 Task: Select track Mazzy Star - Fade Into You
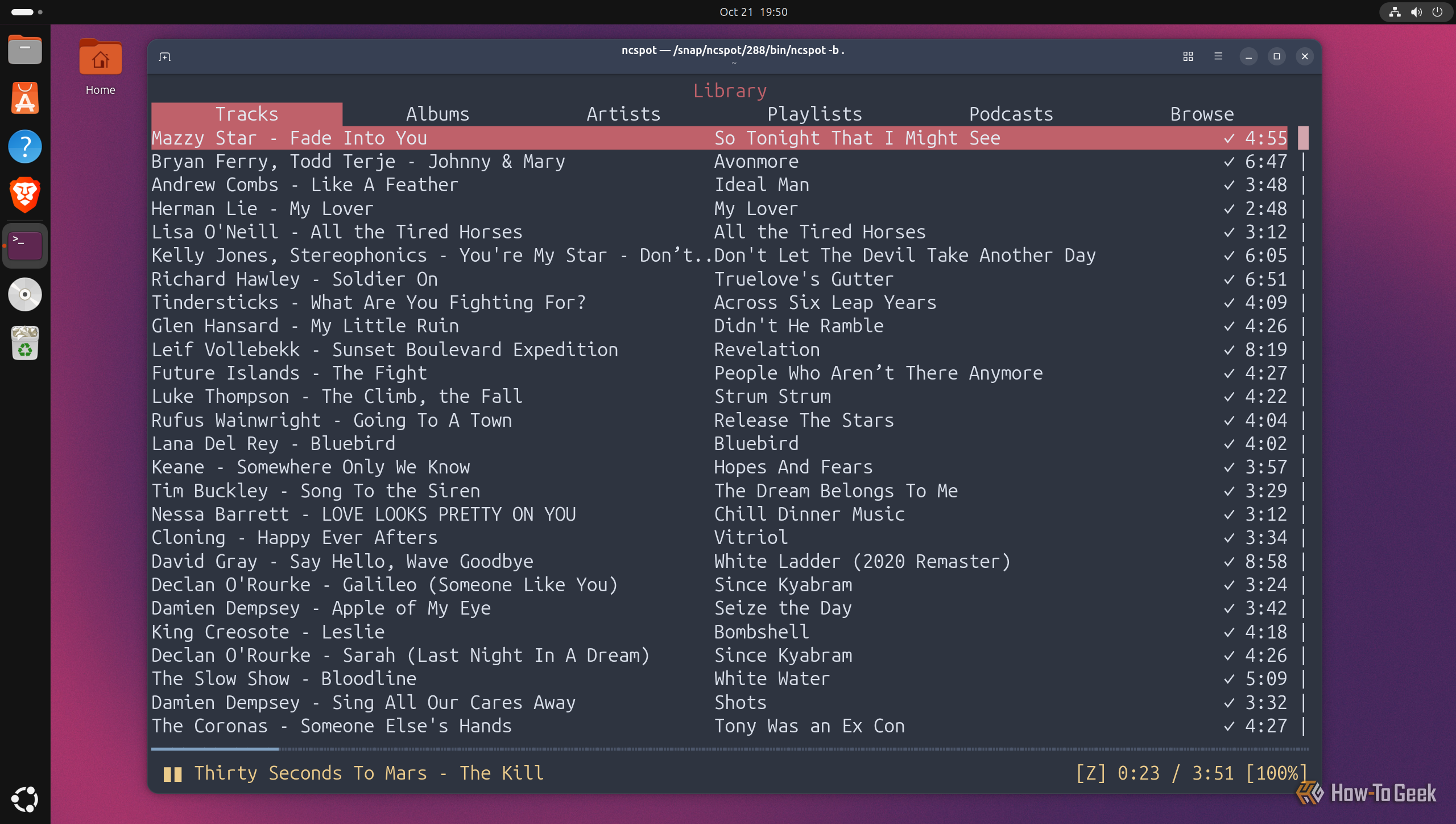[x=719, y=138]
